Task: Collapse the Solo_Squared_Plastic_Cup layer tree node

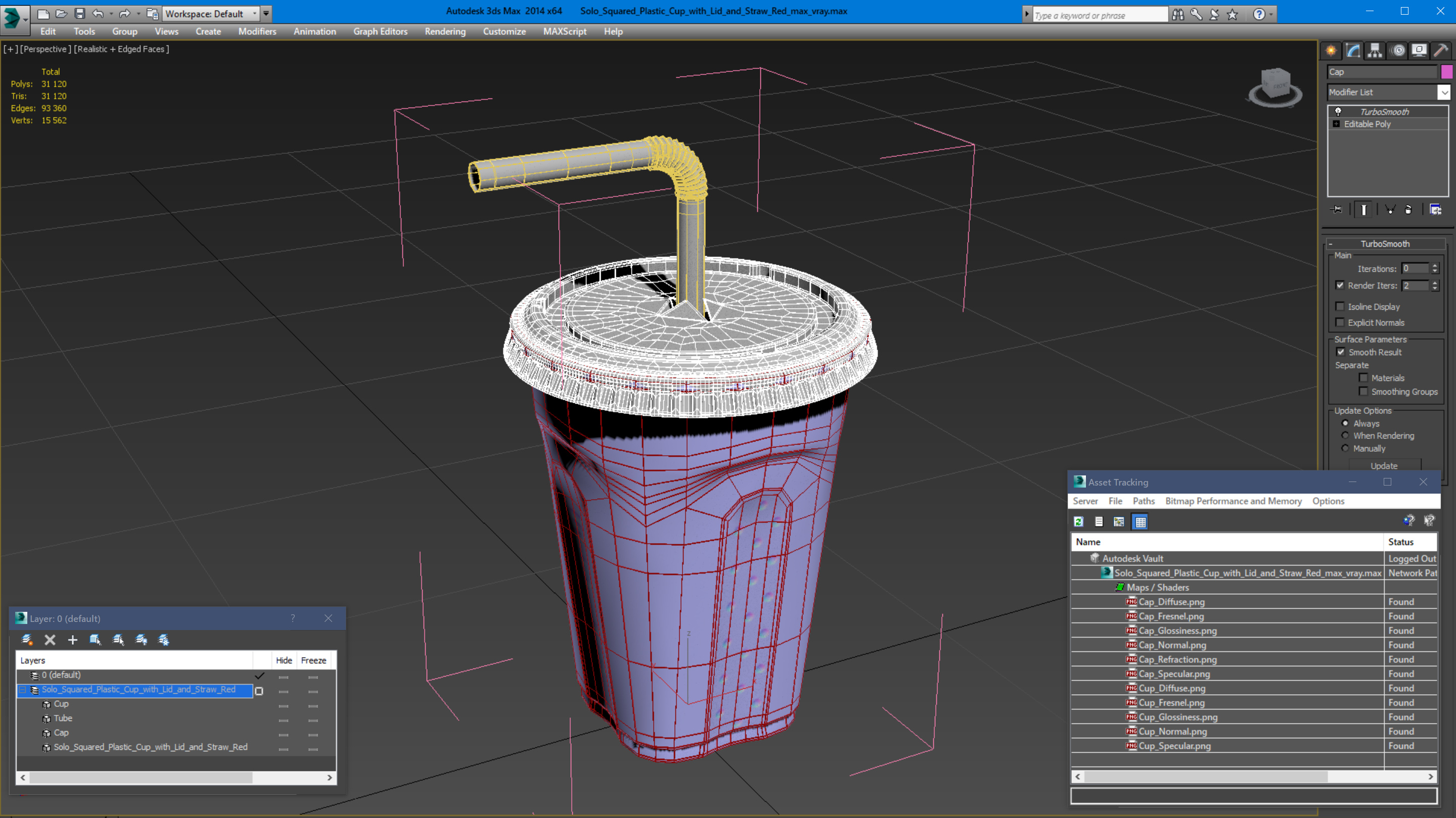Action: pyautogui.click(x=23, y=690)
